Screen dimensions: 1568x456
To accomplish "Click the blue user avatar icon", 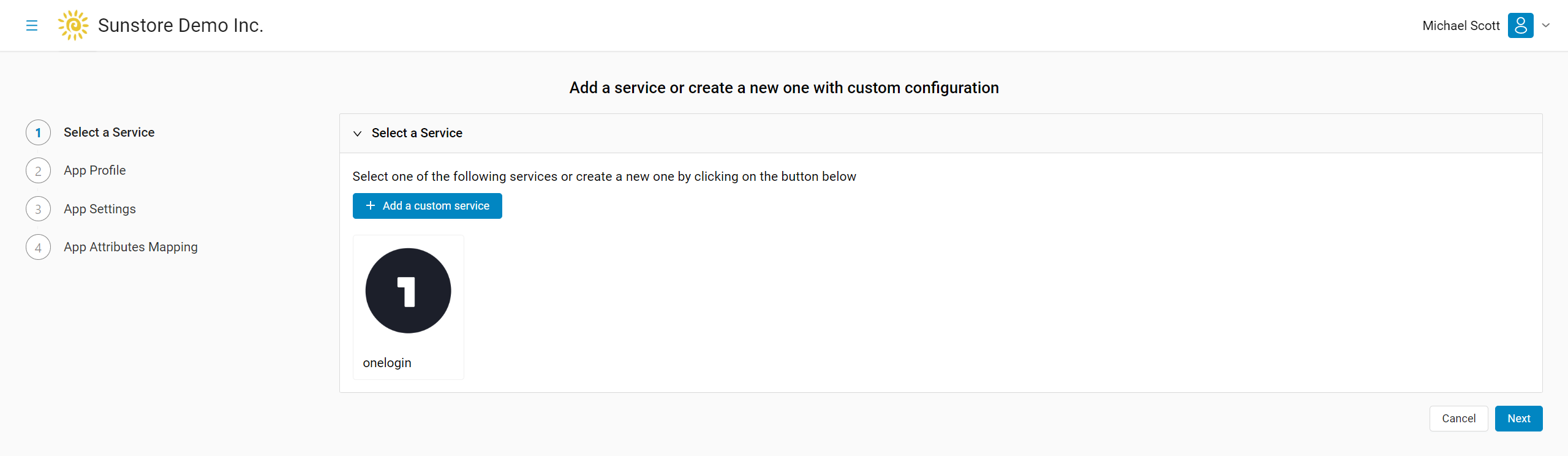I will point(1520,25).
